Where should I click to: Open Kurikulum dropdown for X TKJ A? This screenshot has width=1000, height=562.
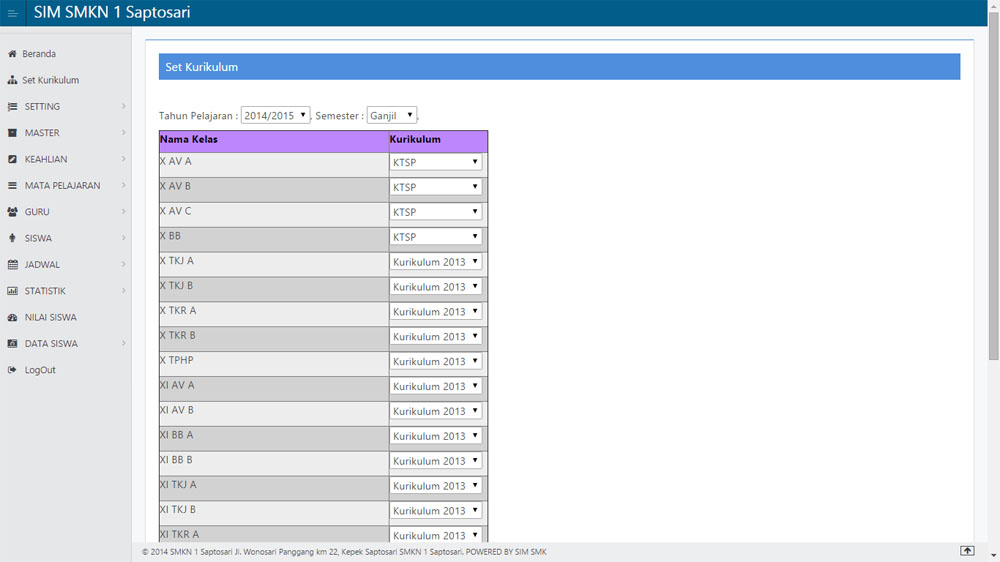tap(436, 262)
